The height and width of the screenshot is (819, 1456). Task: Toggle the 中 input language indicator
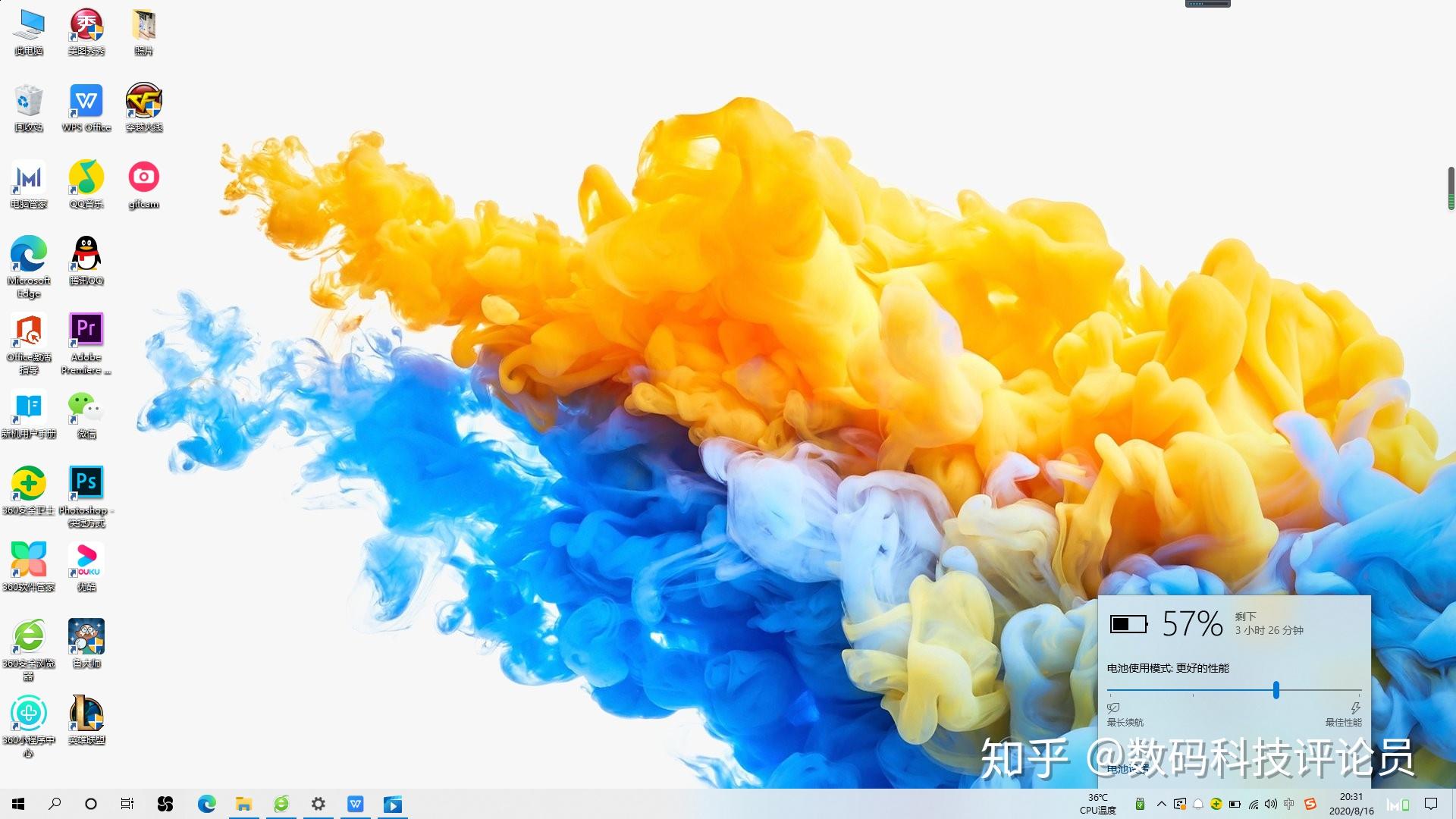click(x=1289, y=804)
